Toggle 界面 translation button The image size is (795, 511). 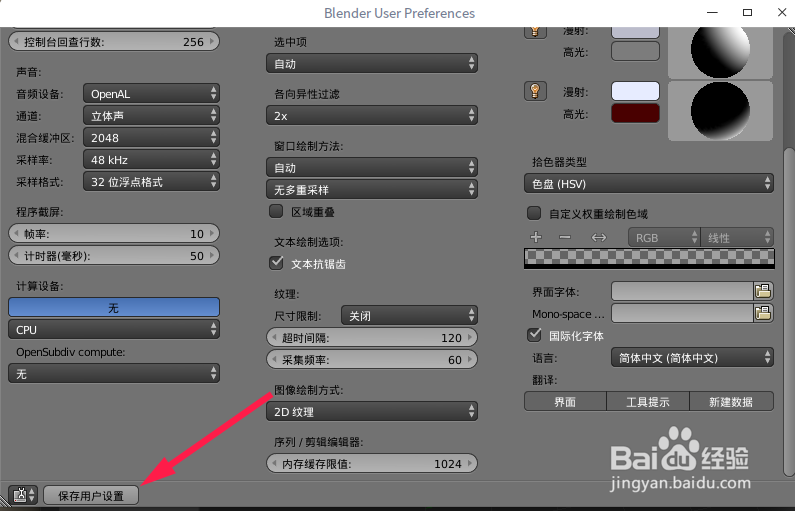(x=565, y=402)
